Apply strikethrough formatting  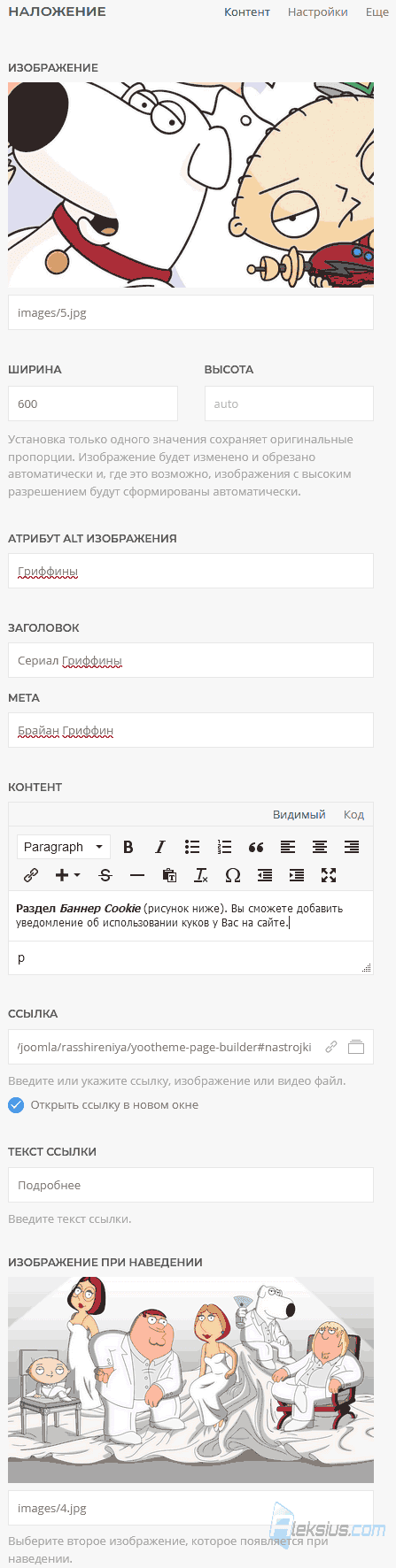tap(105, 875)
